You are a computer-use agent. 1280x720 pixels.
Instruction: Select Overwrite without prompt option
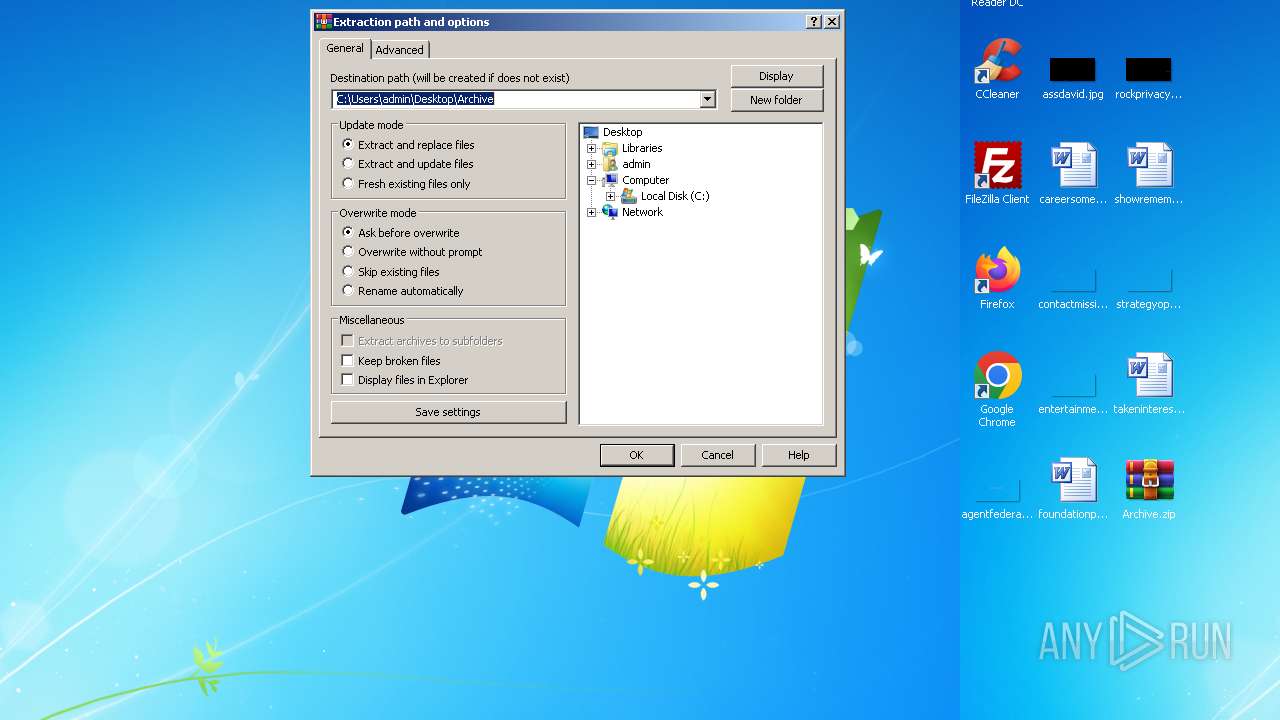click(412, 252)
